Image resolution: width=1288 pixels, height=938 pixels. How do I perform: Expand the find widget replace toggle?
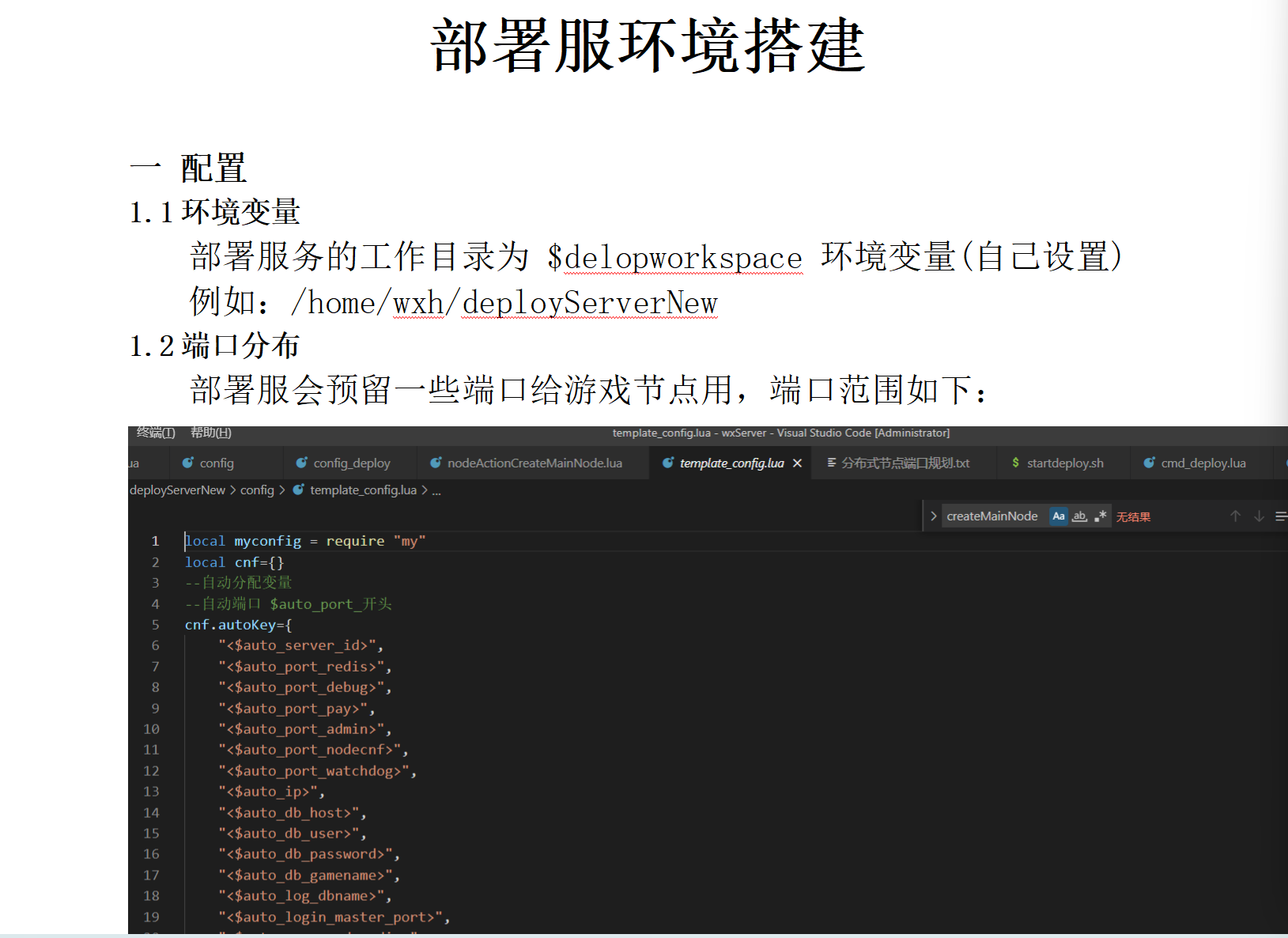pyautogui.click(x=934, y=516)
